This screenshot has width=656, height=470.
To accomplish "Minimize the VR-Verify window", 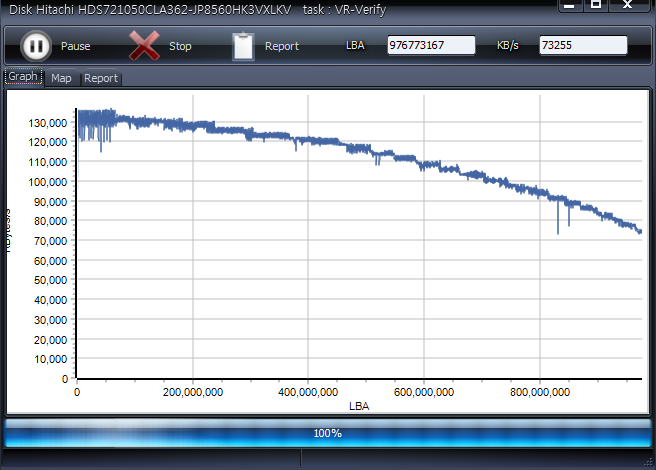I will coord(569,5).
